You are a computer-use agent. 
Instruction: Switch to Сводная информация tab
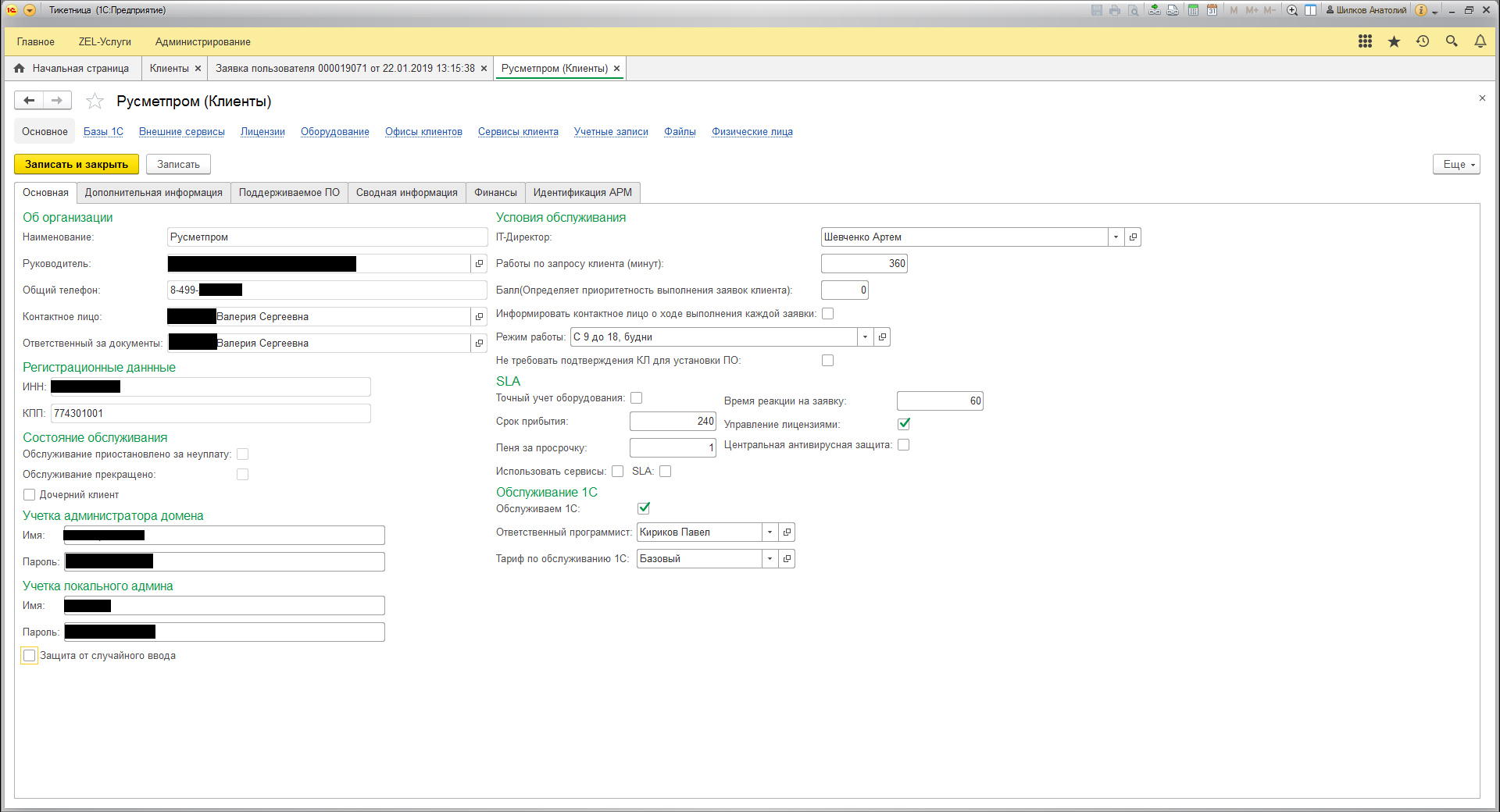tap(407, 193)
